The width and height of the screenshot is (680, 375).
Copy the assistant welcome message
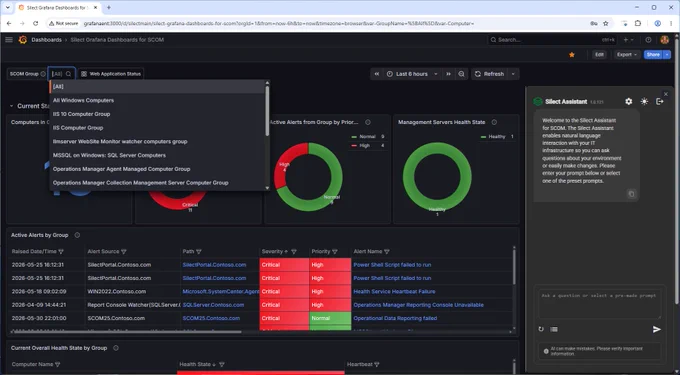[x=631, y=194]
